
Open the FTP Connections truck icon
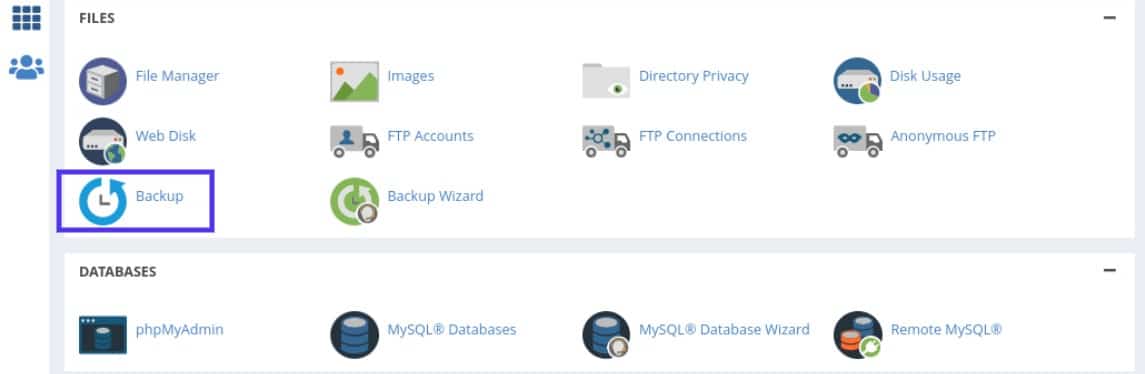click(x=606, y=141)
